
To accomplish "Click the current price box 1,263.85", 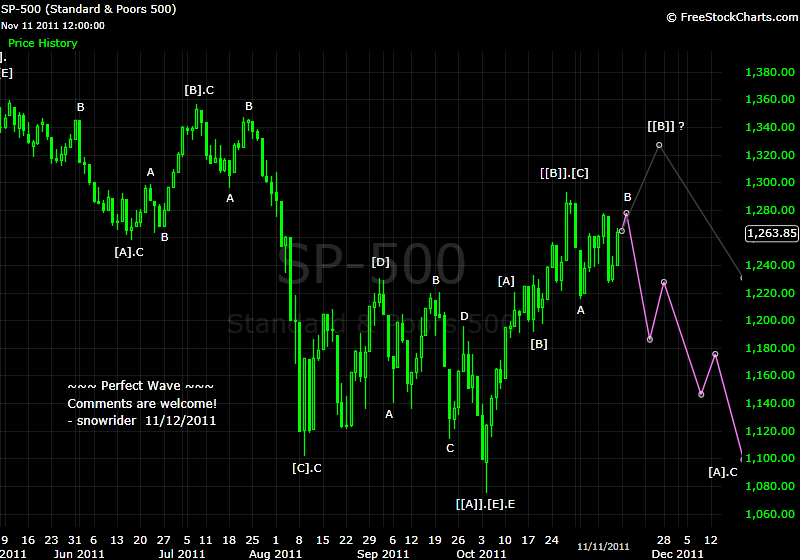I will click(x=771, y=233).
